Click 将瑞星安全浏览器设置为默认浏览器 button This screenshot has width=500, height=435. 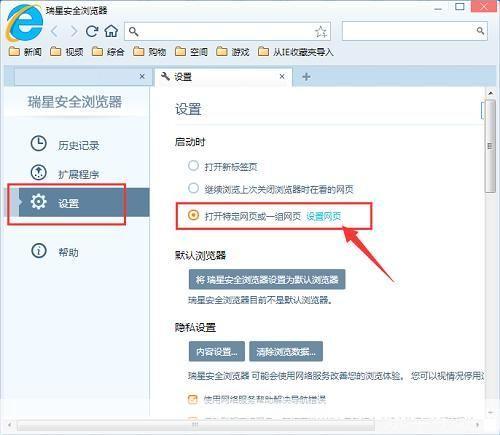[x=267, y=279]
